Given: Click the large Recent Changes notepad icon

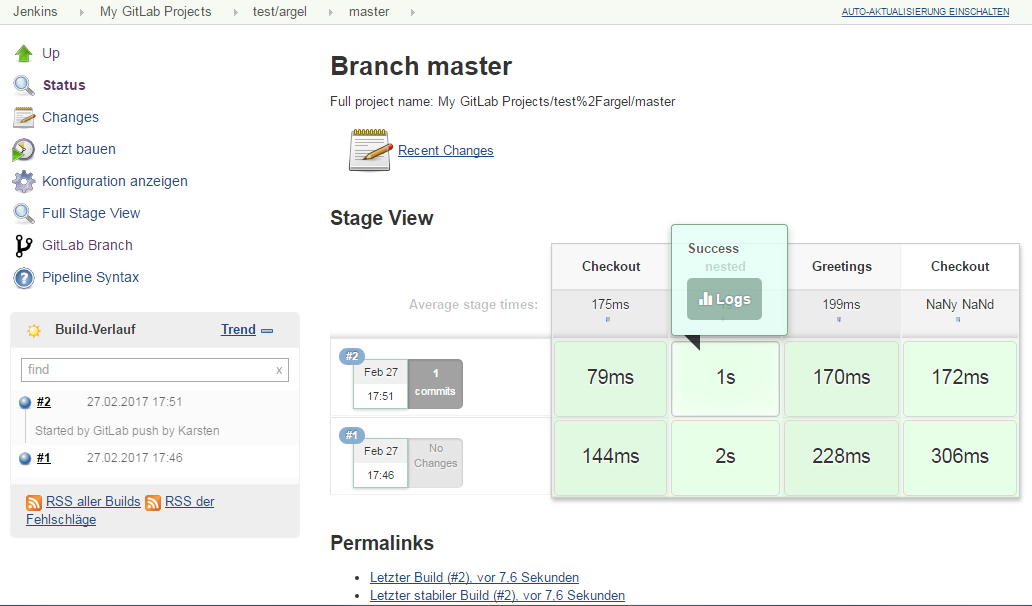Looking at the screenshot, I should pyautogui.click(x=370, y=150).
